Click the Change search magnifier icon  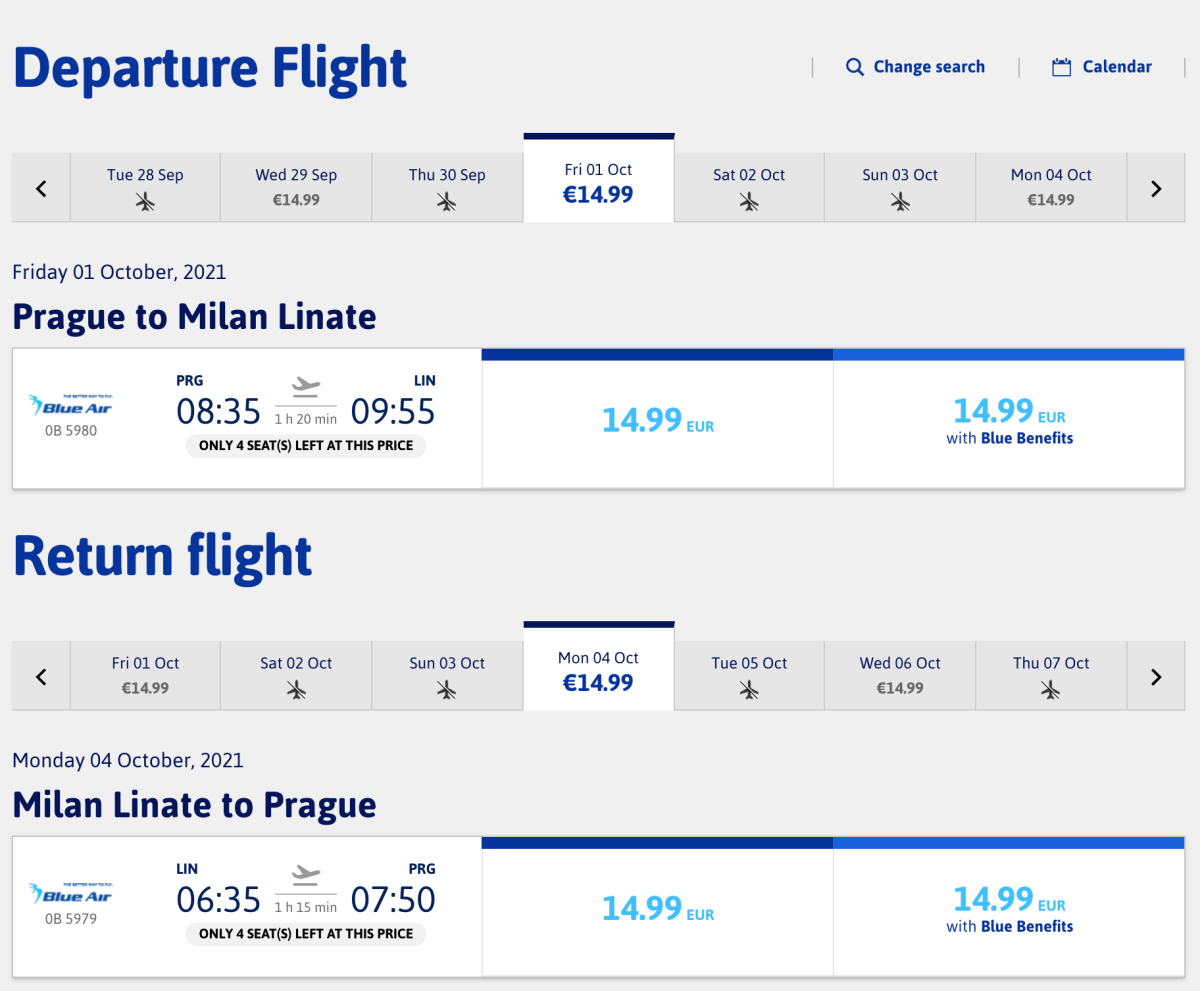click(x=854, y=67)
